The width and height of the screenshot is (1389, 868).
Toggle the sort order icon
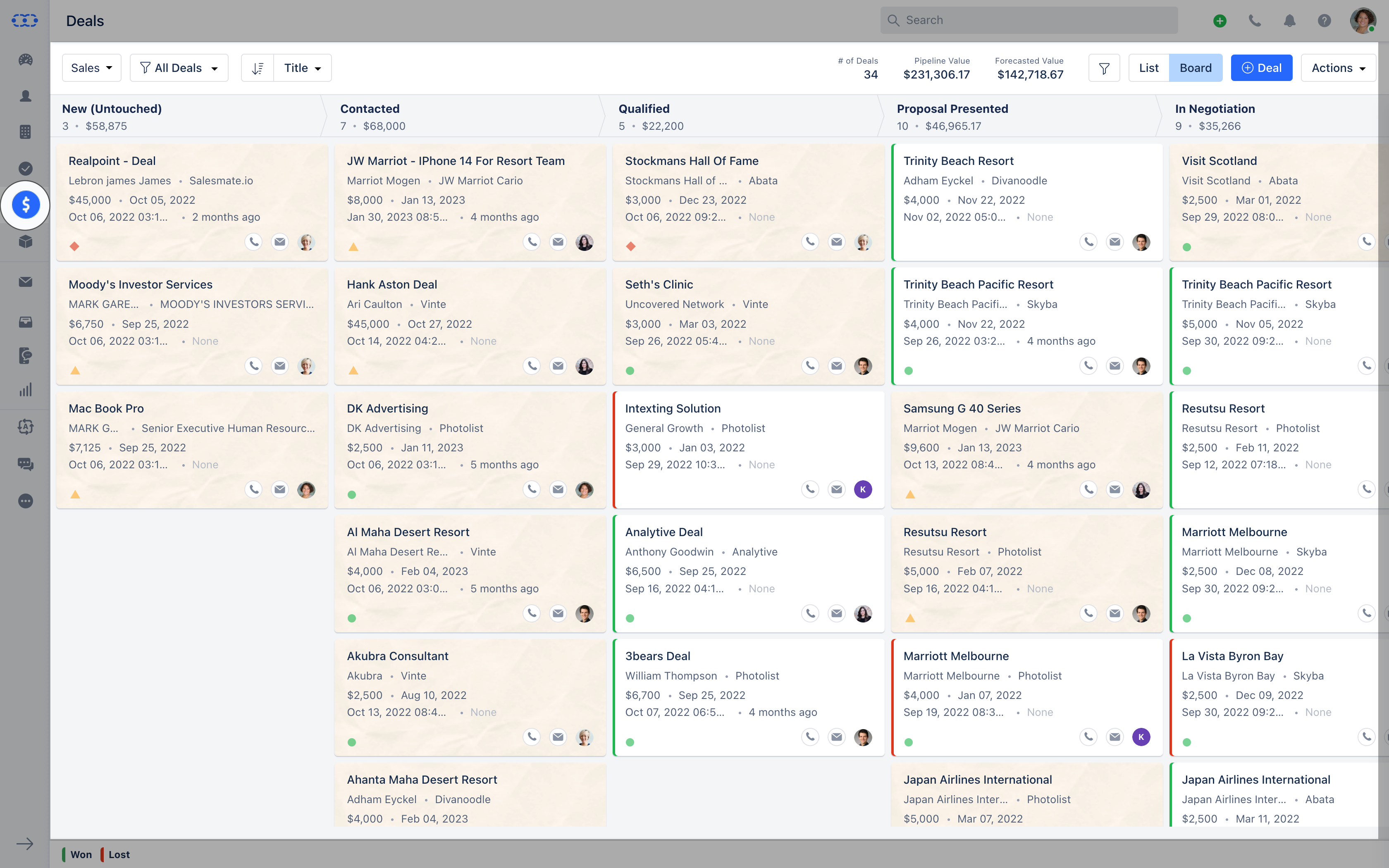(258, 68)
